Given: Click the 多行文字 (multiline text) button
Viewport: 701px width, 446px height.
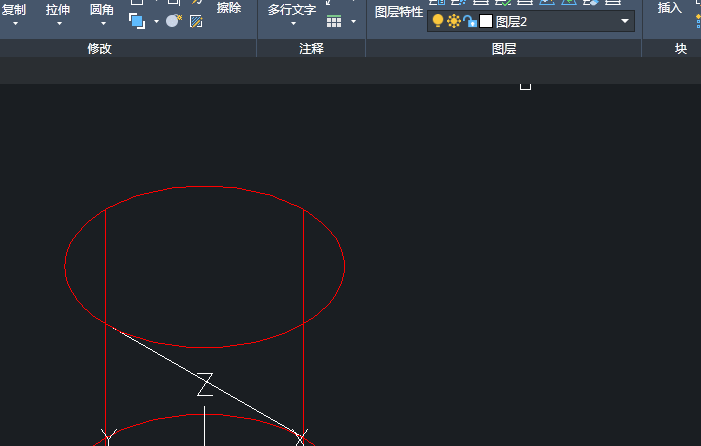Looking at the screenshot, I should pyautogui.click(x=292, y=9).
